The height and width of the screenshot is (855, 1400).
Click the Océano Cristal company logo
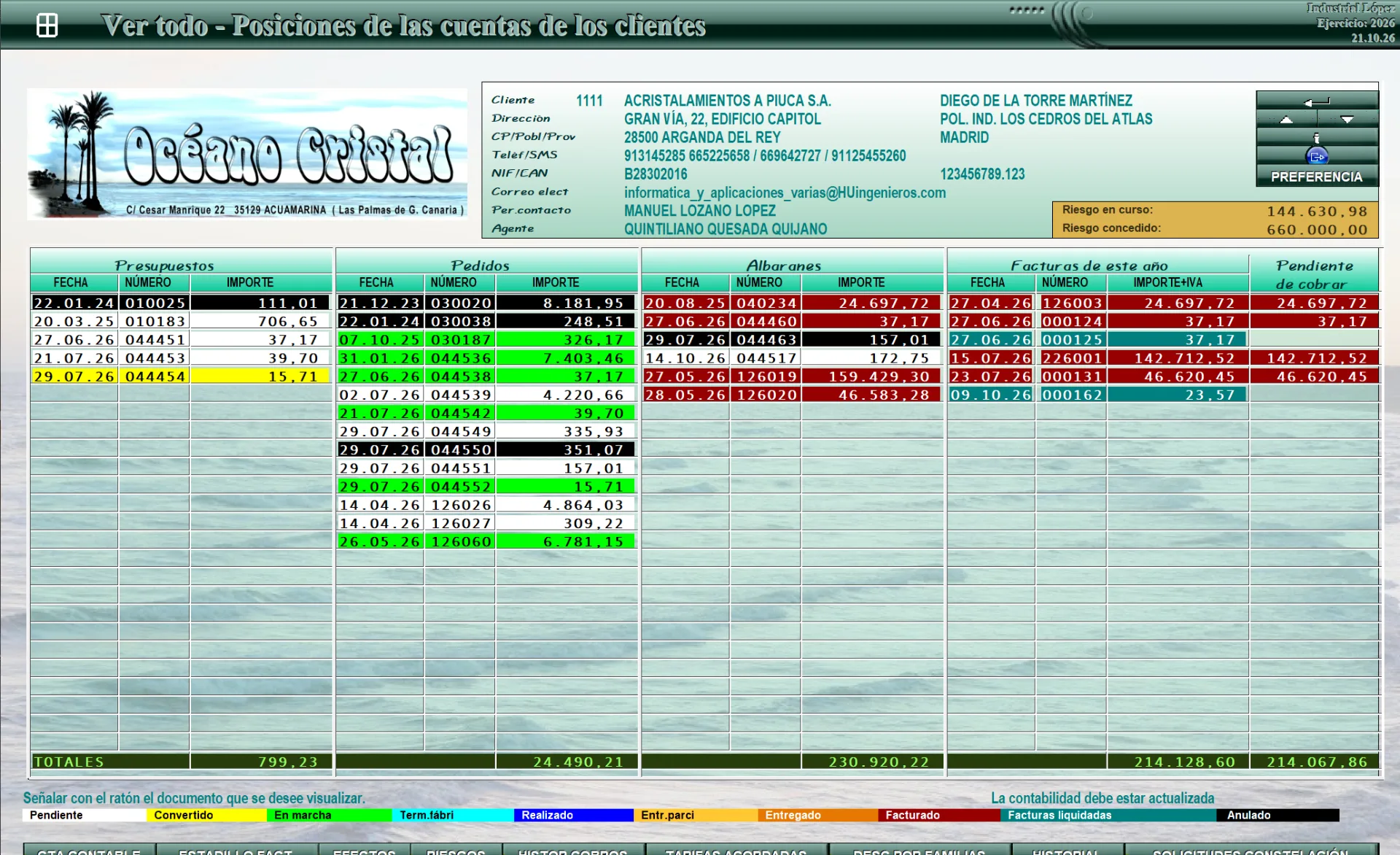pos(247,154)
